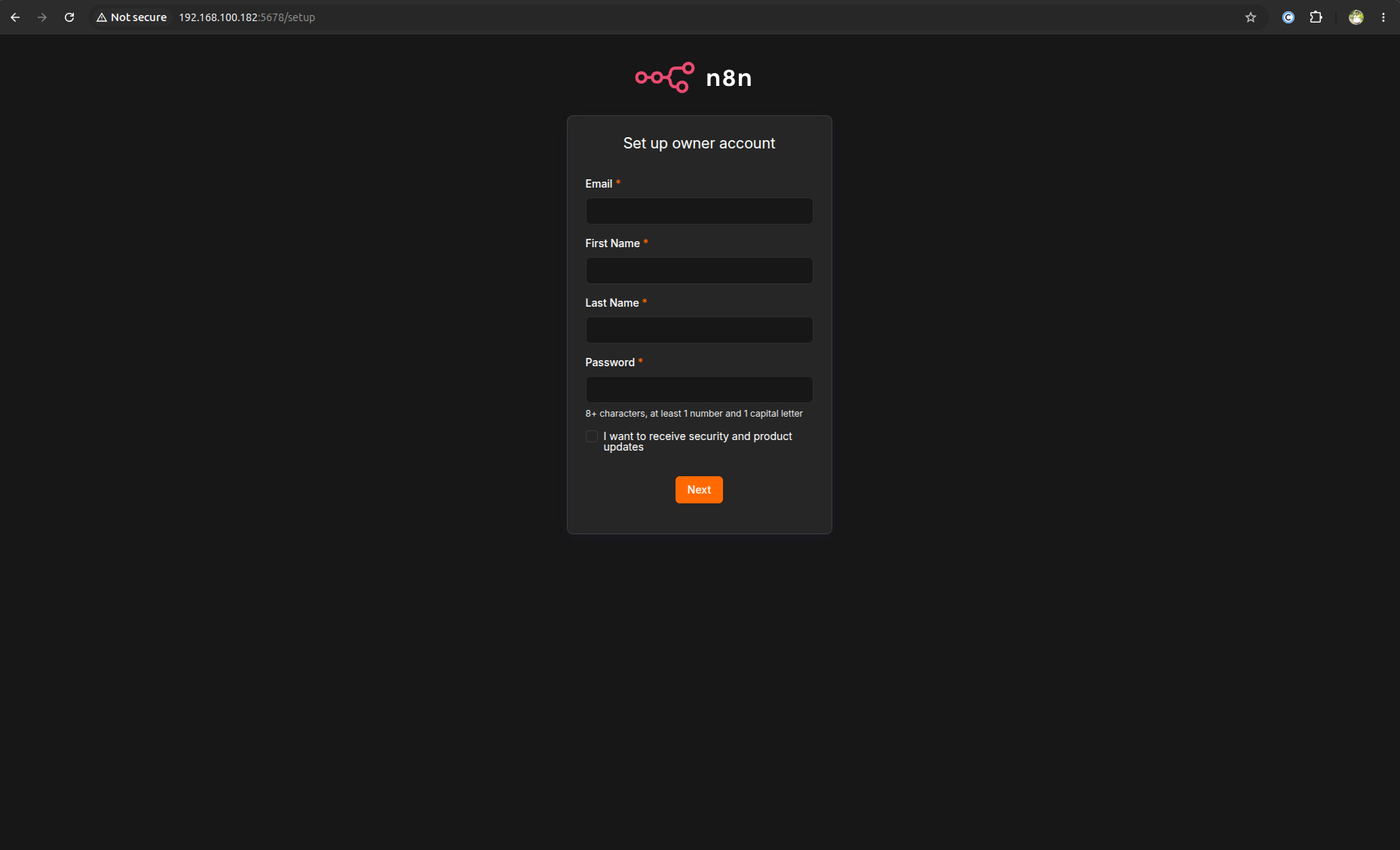The width and height of the screenshot is (1400, 850).
Task: Click the Password field label
Action: point(610,362)
